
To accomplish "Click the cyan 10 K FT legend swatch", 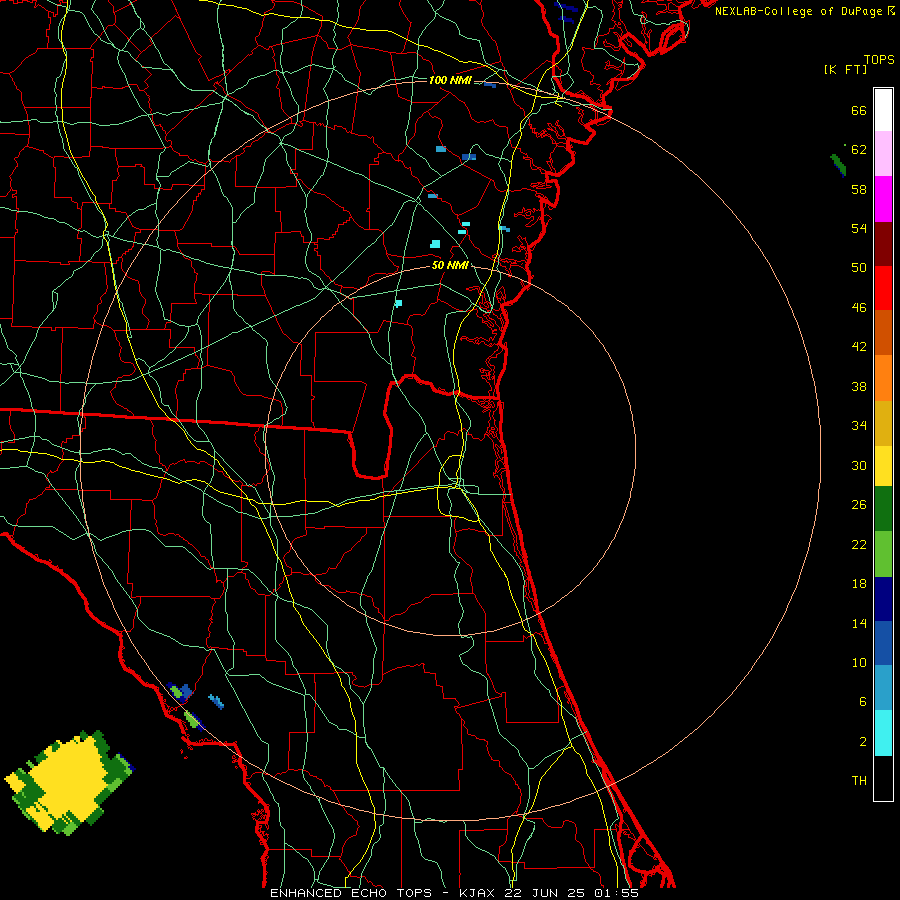I will point(883,733).
